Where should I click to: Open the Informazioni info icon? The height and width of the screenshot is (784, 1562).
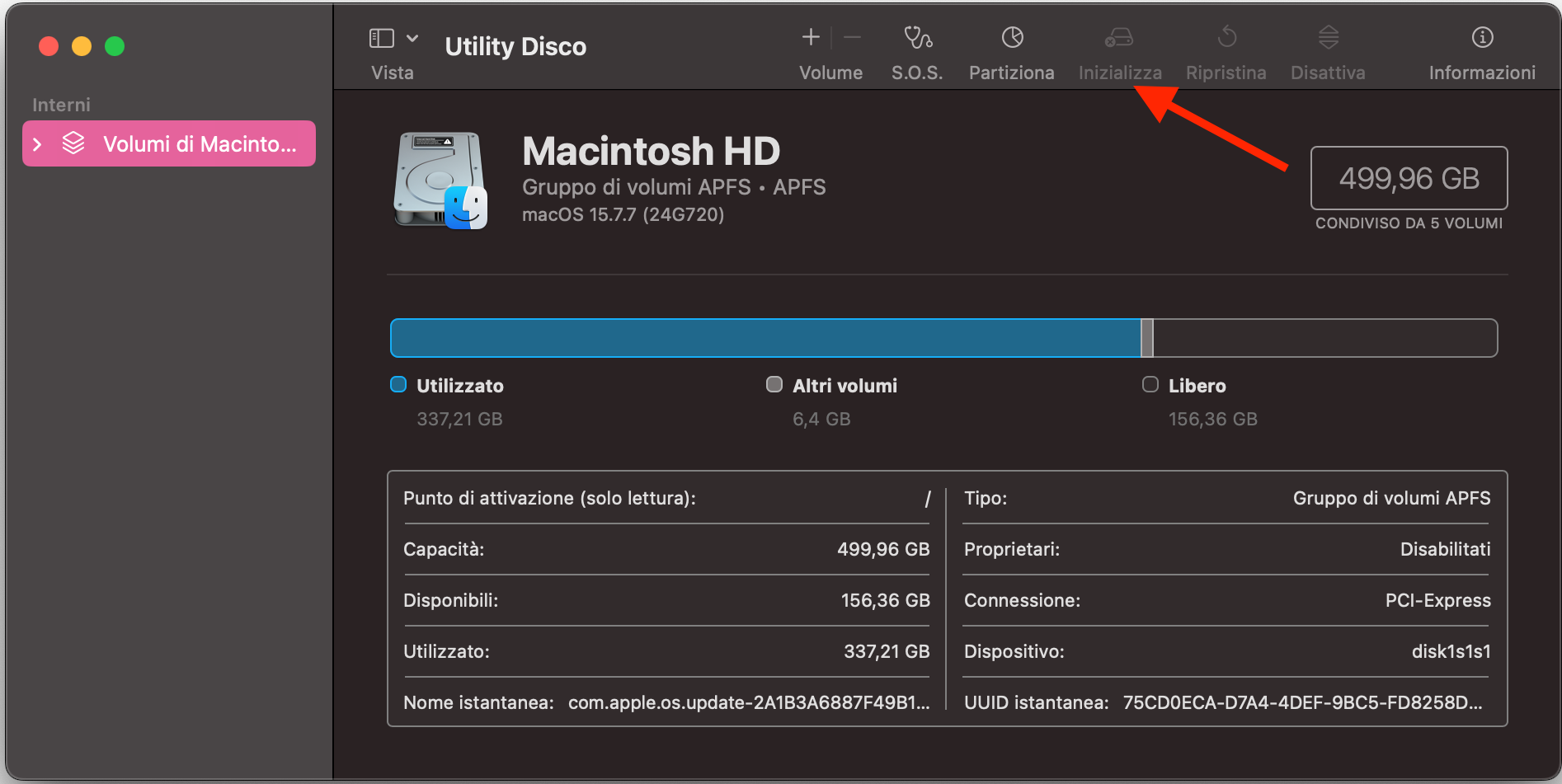(x=1482, y=37)
